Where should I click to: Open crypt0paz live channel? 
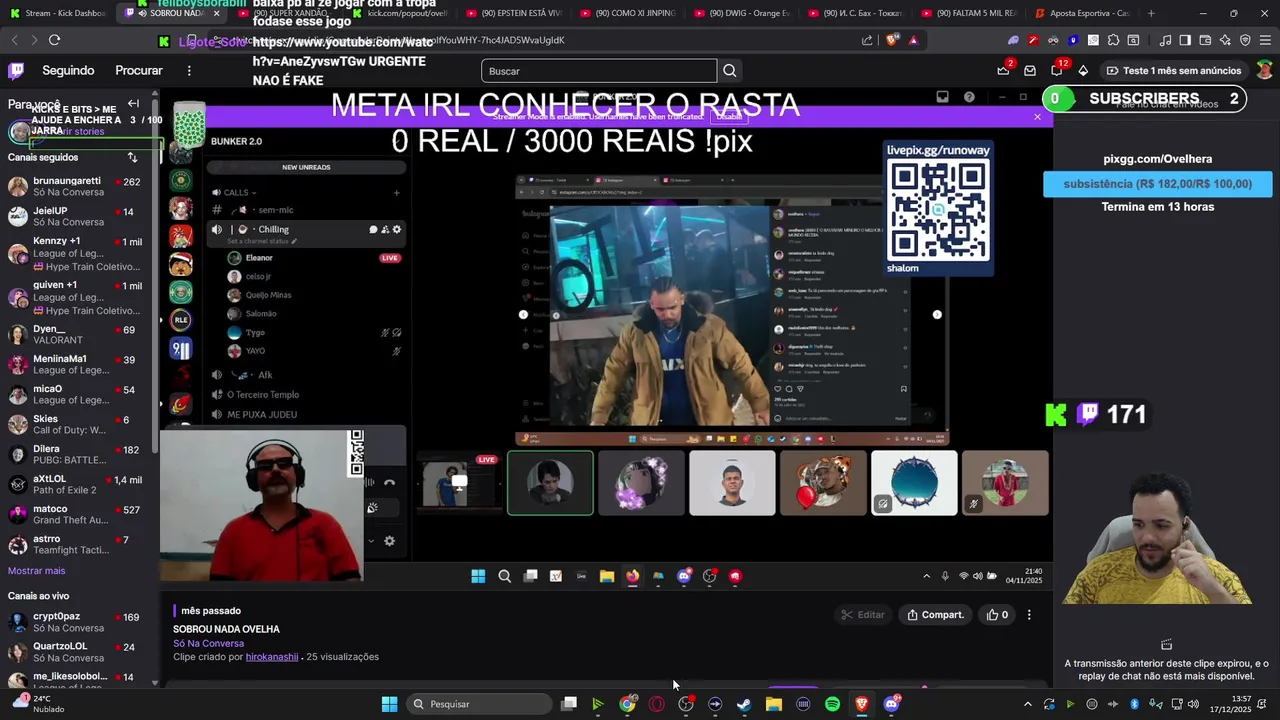78,623
